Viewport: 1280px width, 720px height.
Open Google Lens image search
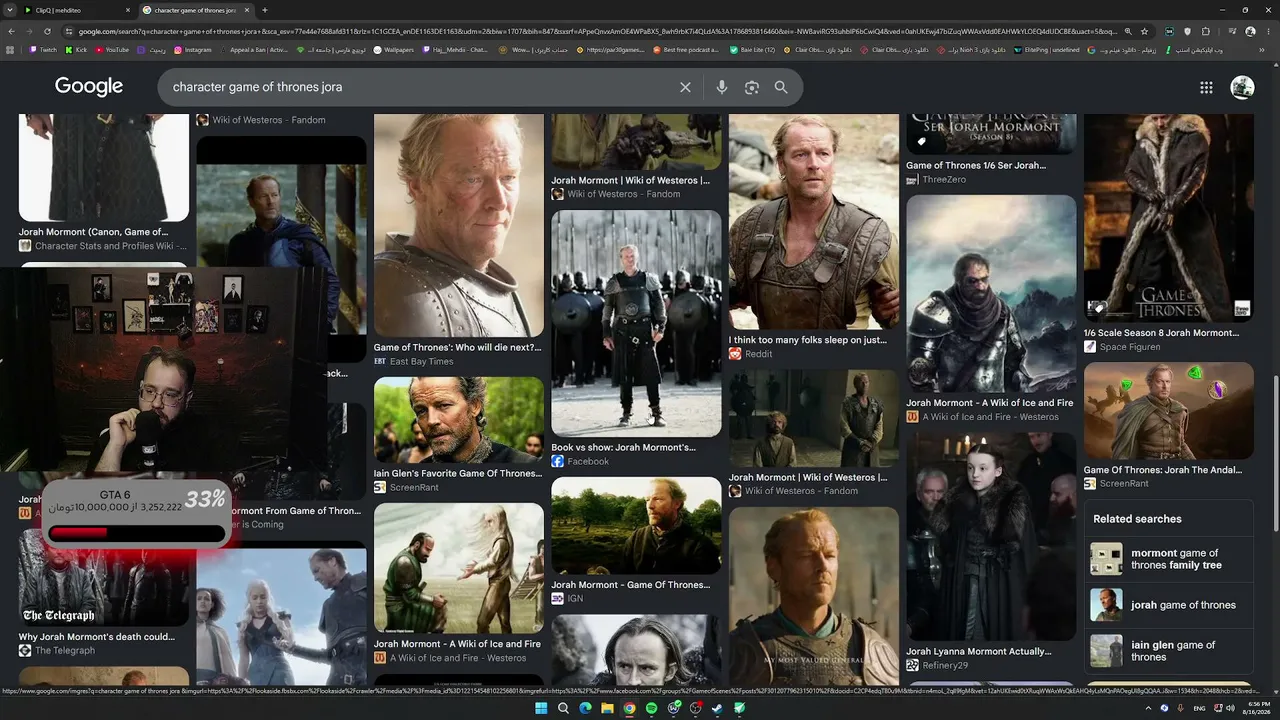tap(752, 87)
